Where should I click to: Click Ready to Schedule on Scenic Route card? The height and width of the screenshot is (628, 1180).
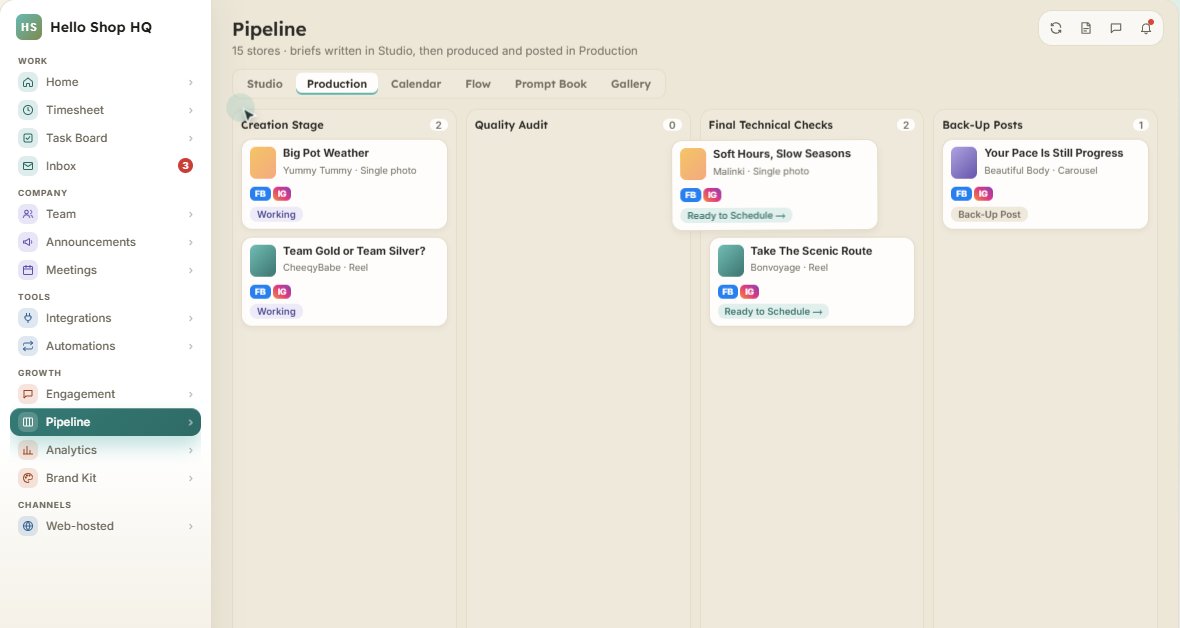773,311
